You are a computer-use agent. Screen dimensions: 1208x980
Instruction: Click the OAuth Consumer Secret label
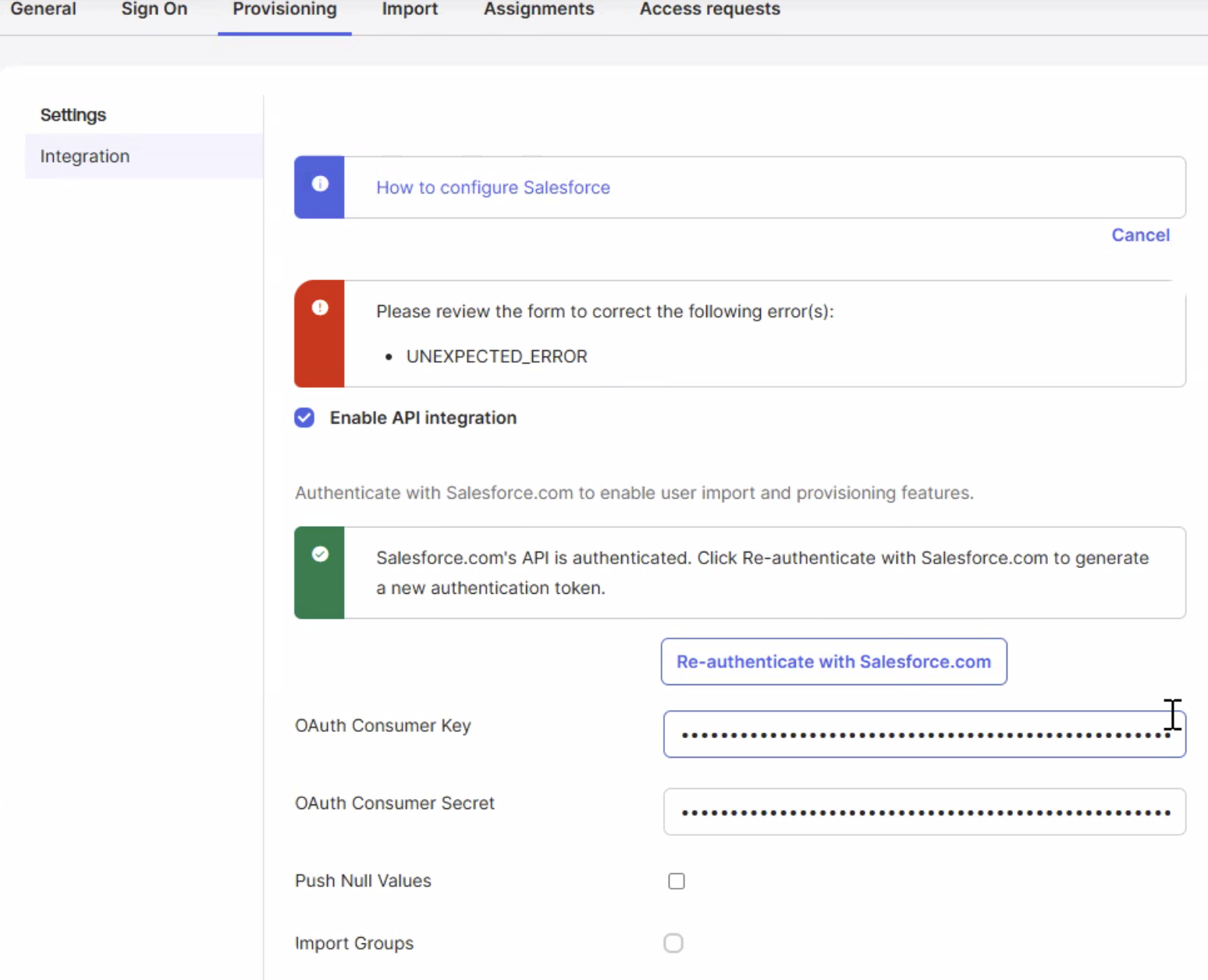point(394,803)
